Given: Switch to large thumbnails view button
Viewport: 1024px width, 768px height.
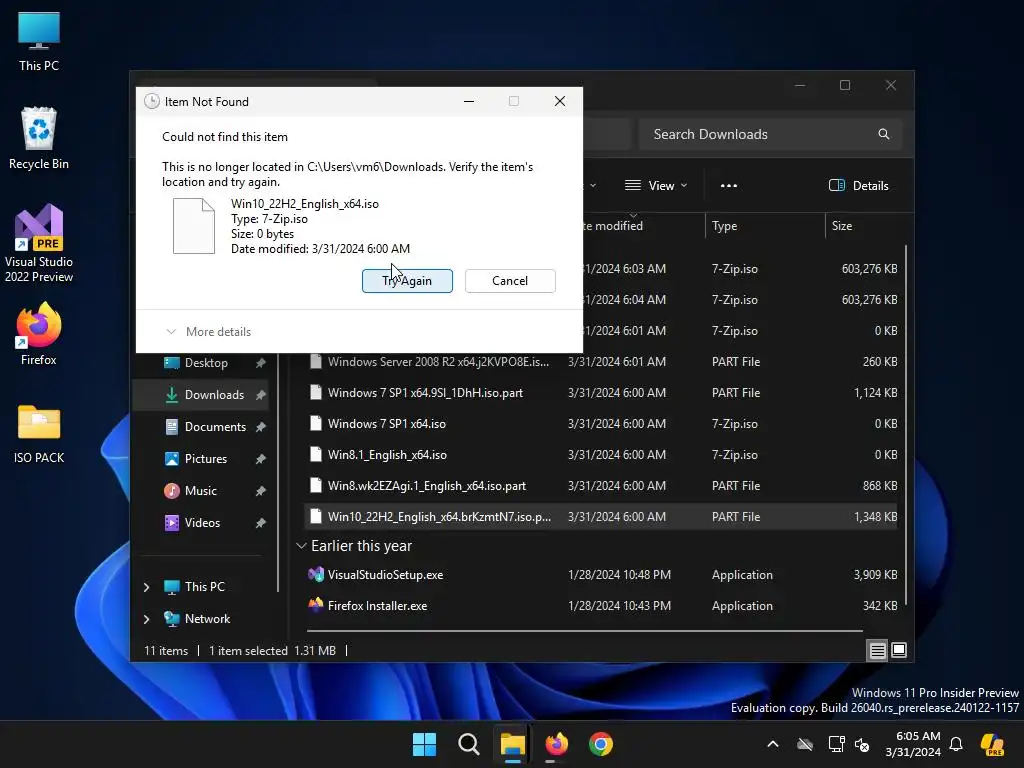Looking at the screenshot, I should click(x=899, y=650).
